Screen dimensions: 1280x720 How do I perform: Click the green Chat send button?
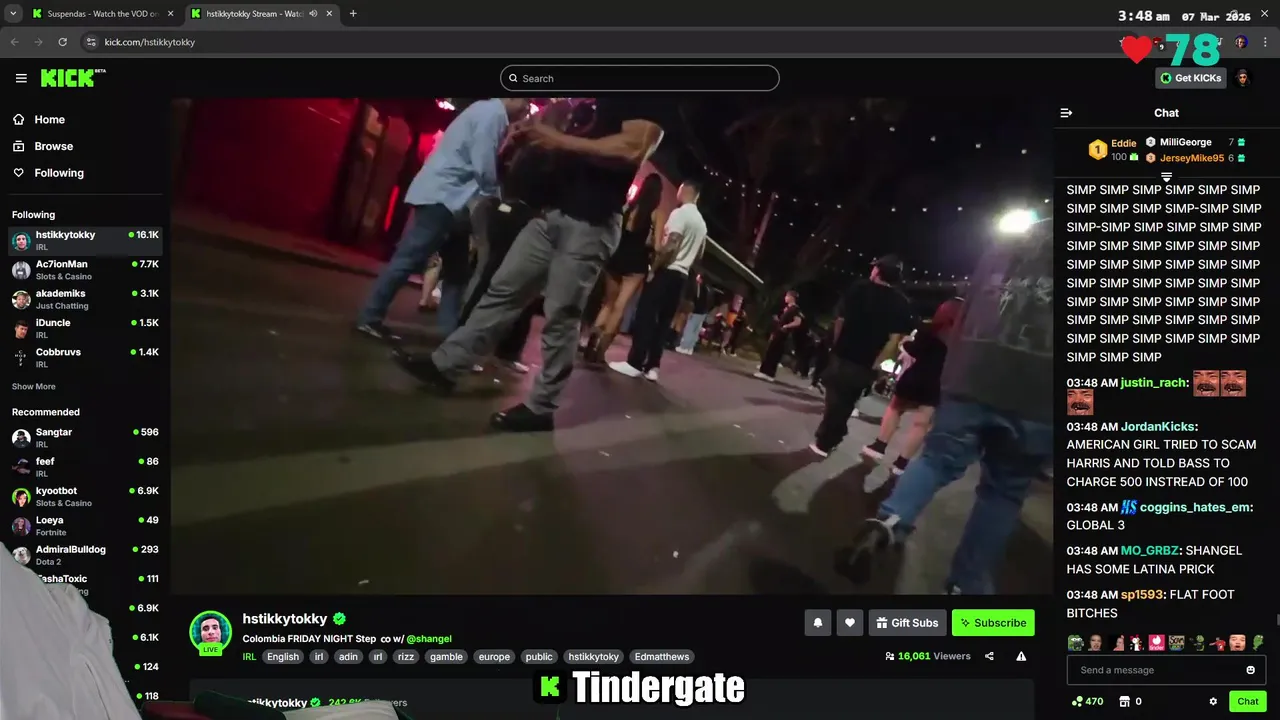pyautogui.click(x=1248, y=701)
